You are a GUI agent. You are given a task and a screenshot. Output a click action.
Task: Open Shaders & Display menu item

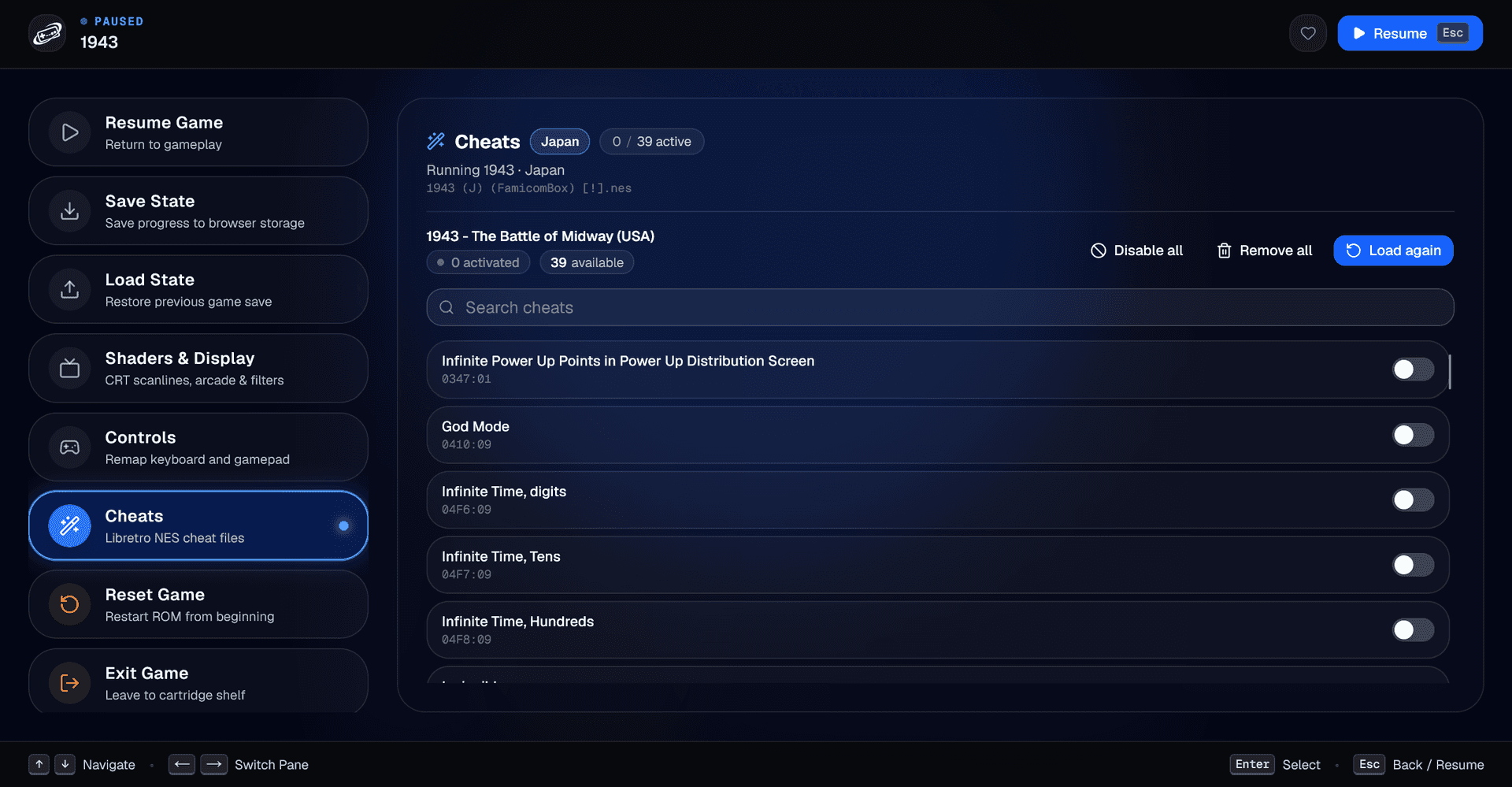click(x=198, y=368)
